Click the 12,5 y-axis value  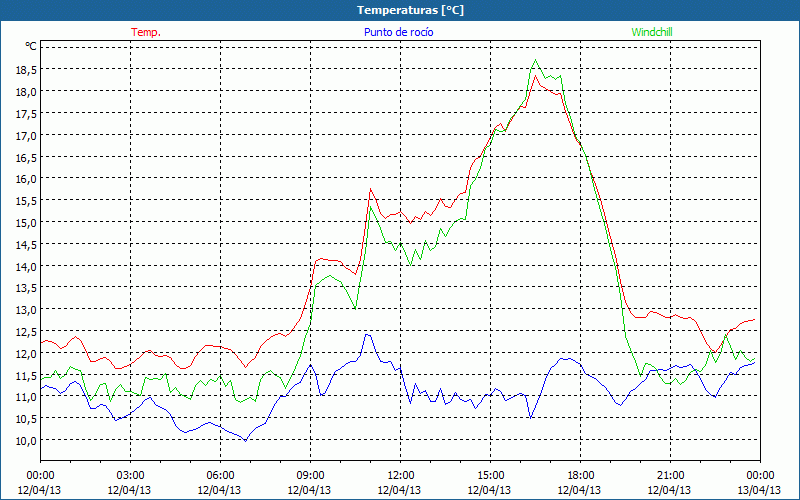(x=26, y=332)
